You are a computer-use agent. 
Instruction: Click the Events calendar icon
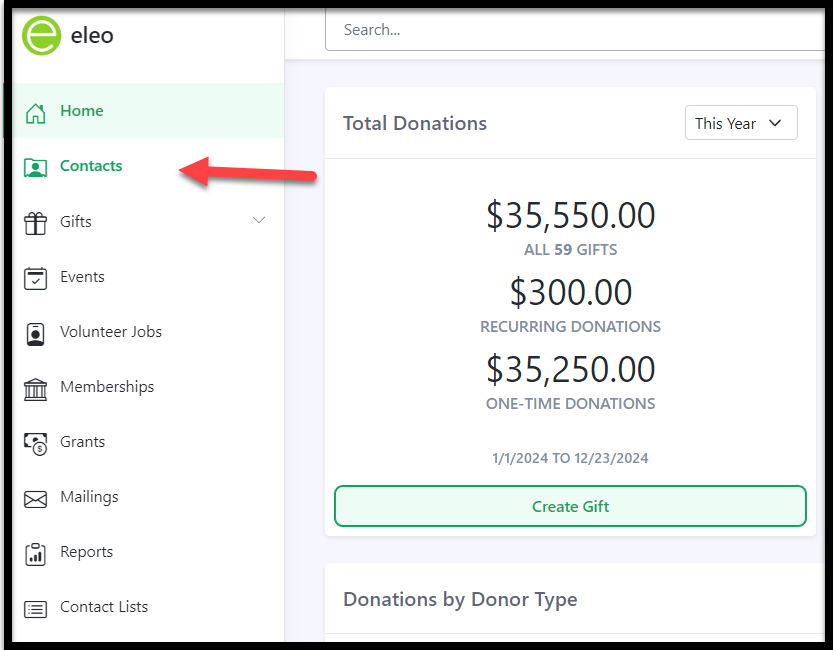point(36,278)
